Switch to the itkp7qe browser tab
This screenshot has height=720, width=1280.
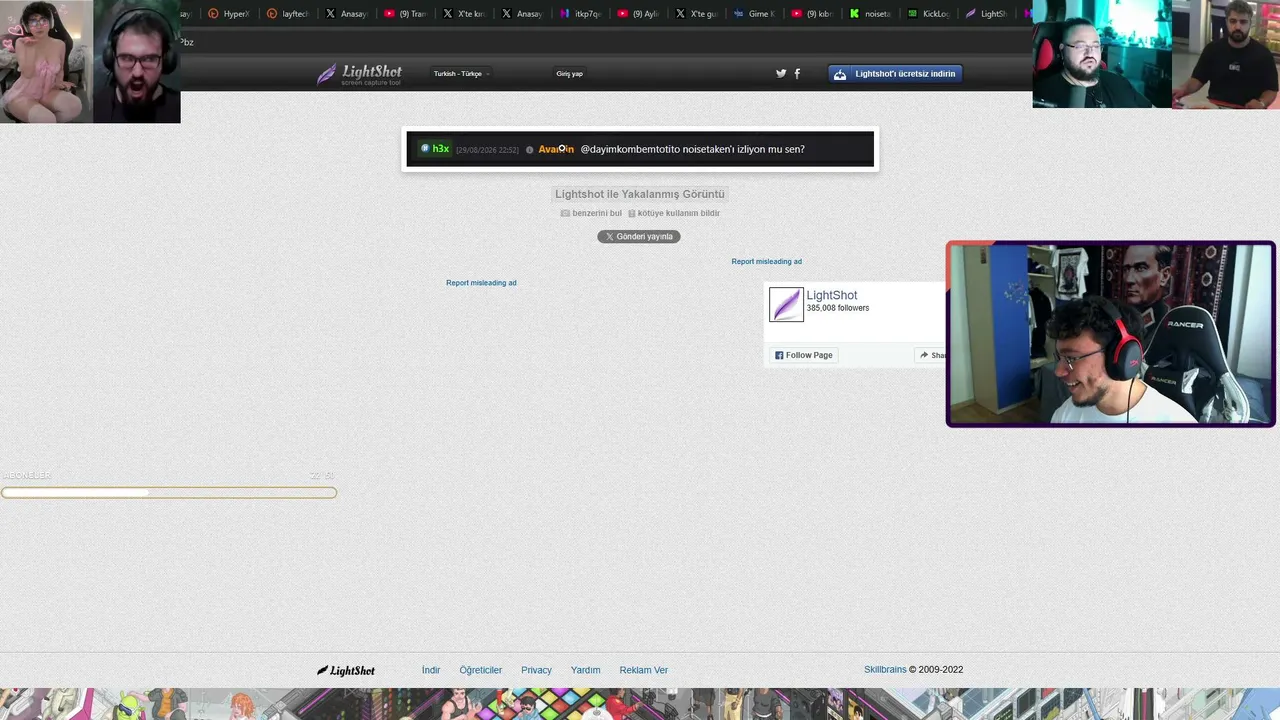click(580, 14)
